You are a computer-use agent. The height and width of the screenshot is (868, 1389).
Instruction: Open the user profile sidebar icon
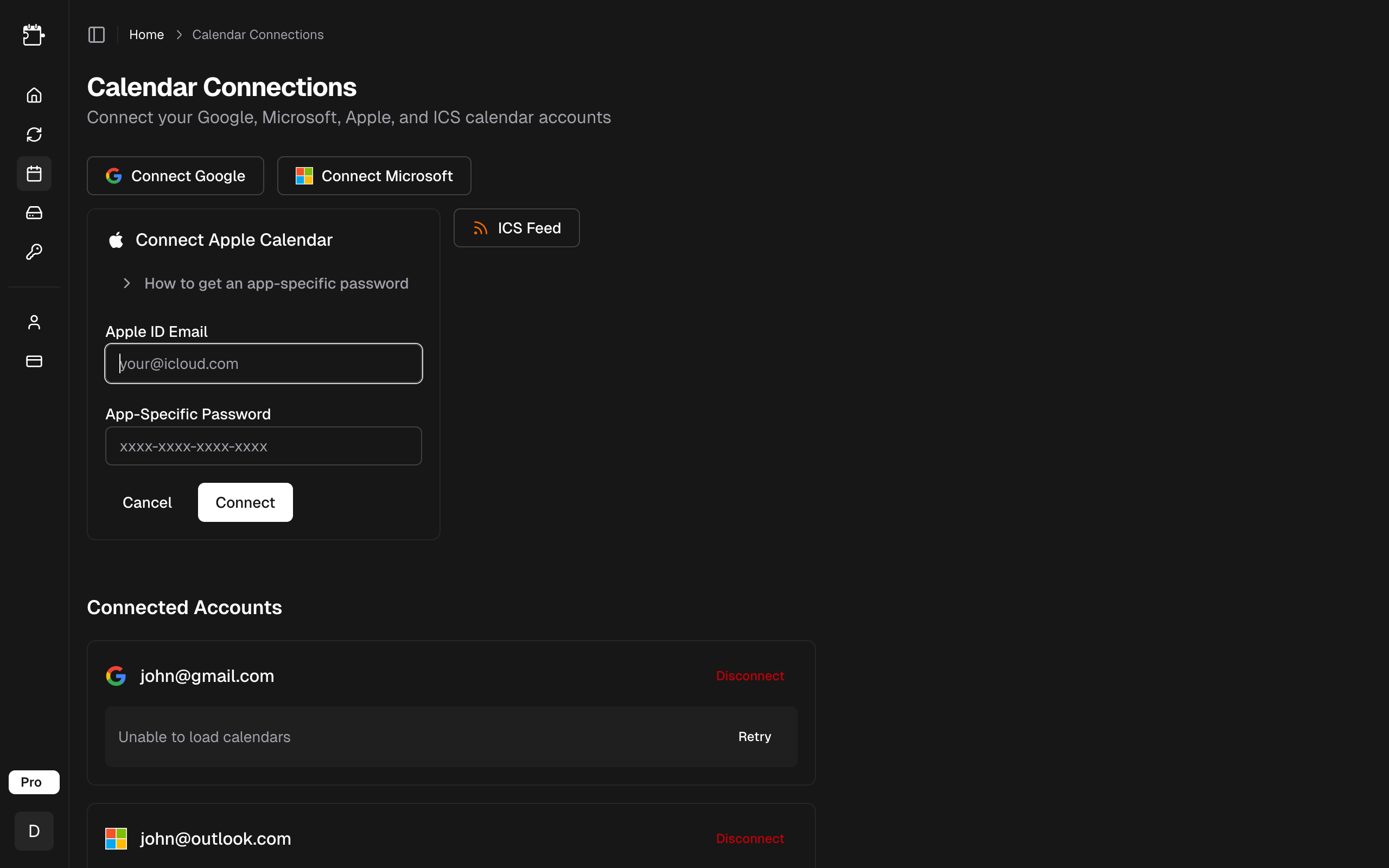(34, 323)
